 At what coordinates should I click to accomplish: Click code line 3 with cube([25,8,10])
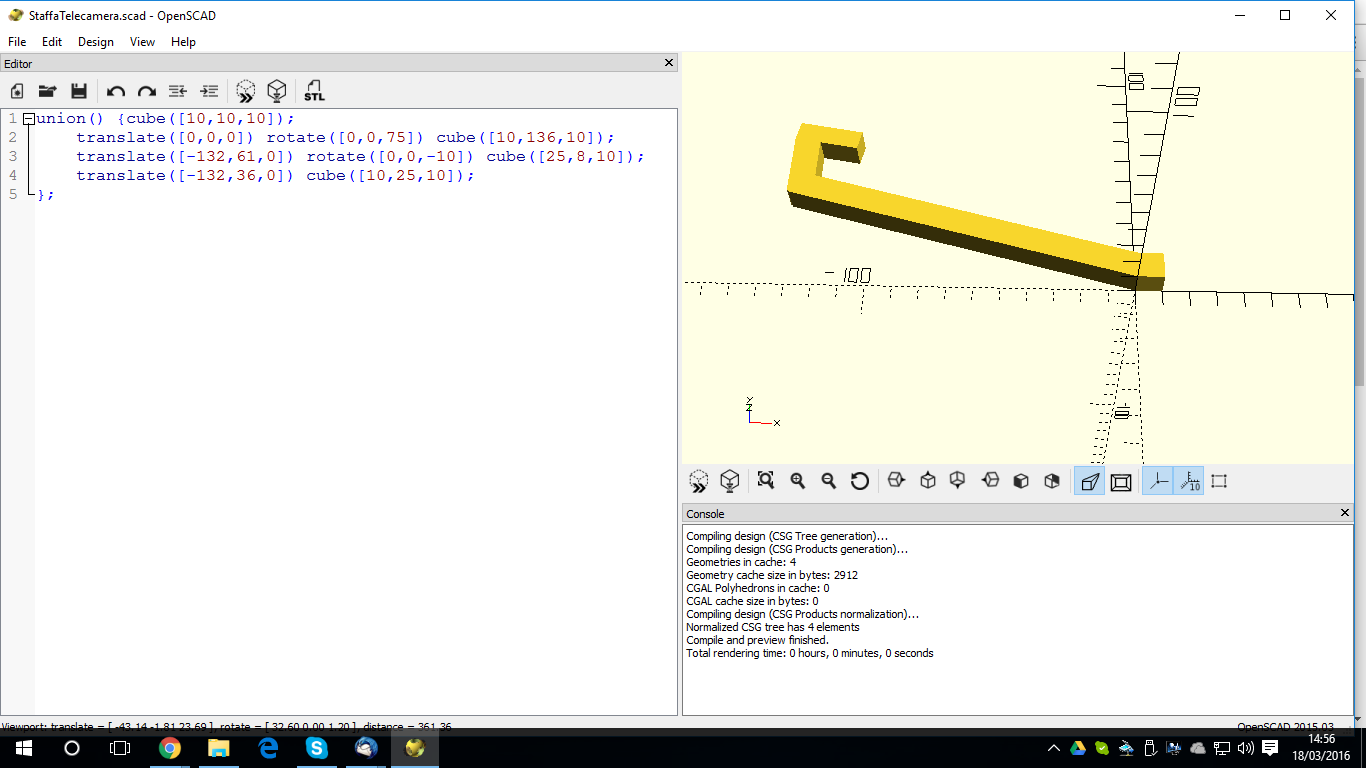coord(360,157)
